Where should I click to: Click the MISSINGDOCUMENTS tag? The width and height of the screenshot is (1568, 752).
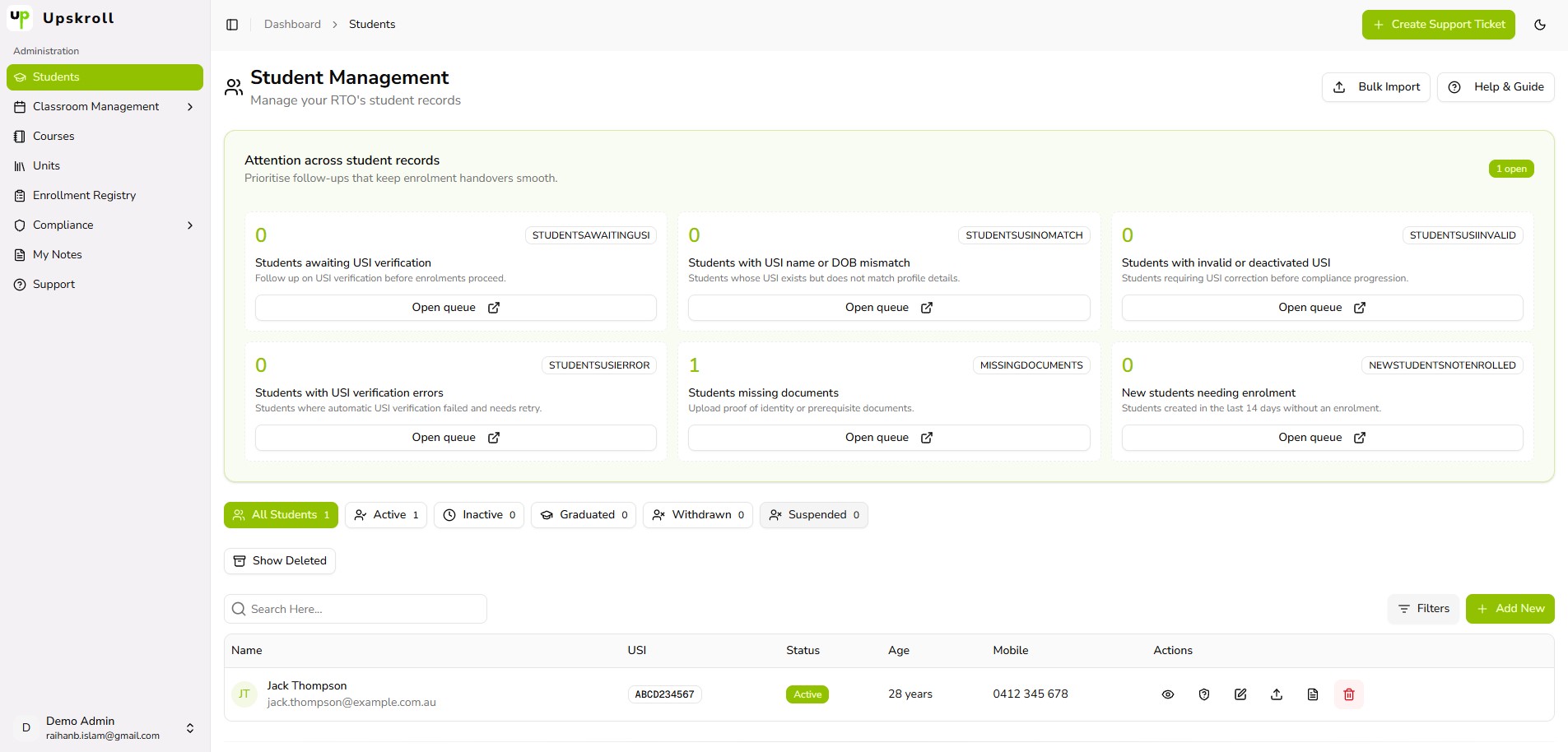[x=1031, y=365]
